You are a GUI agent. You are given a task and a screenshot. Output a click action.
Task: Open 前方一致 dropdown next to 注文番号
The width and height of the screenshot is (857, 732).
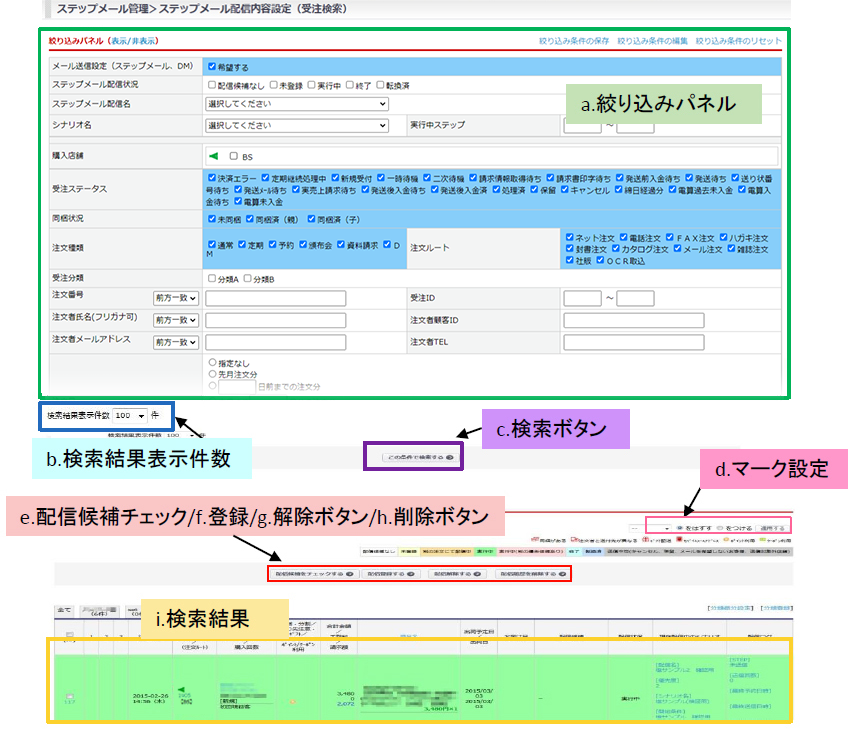[175, 298]
